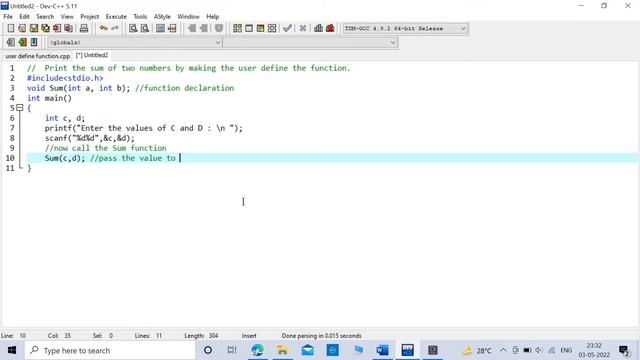Click the Windows Start button
Screen dimensions: 640x360
click(12, 350)
